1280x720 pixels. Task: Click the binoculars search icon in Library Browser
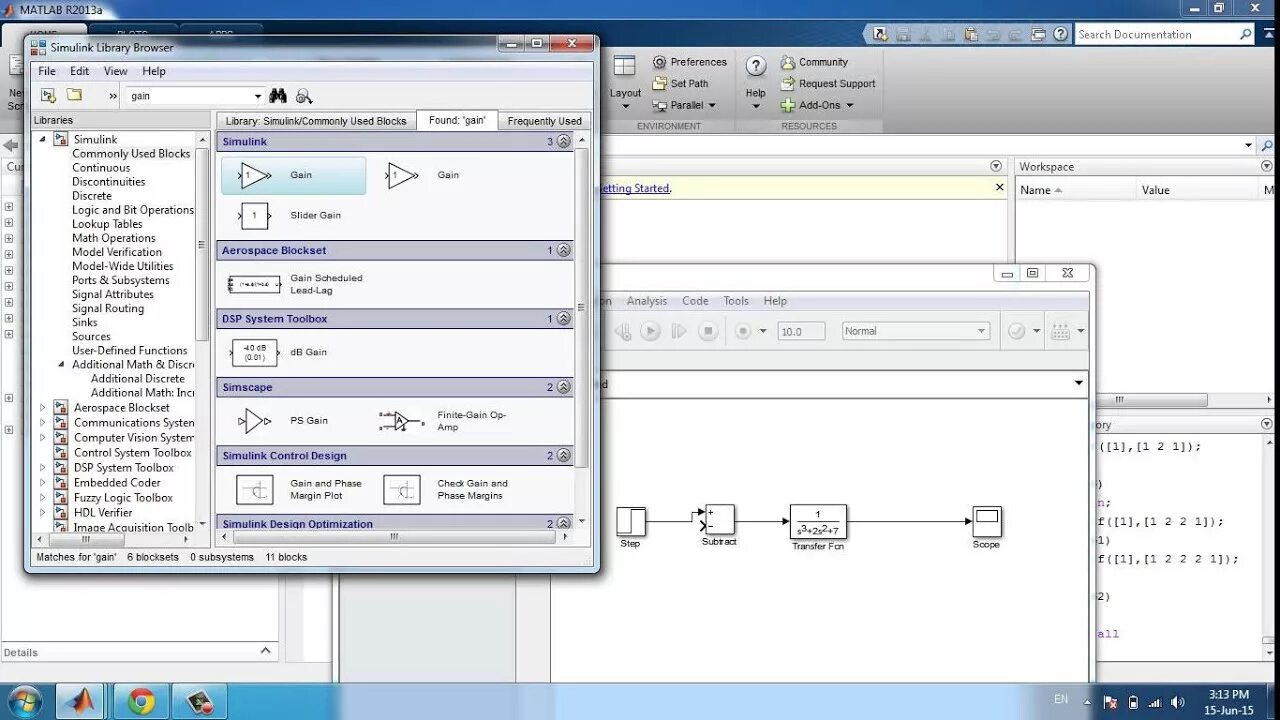(x=278, y=96)
